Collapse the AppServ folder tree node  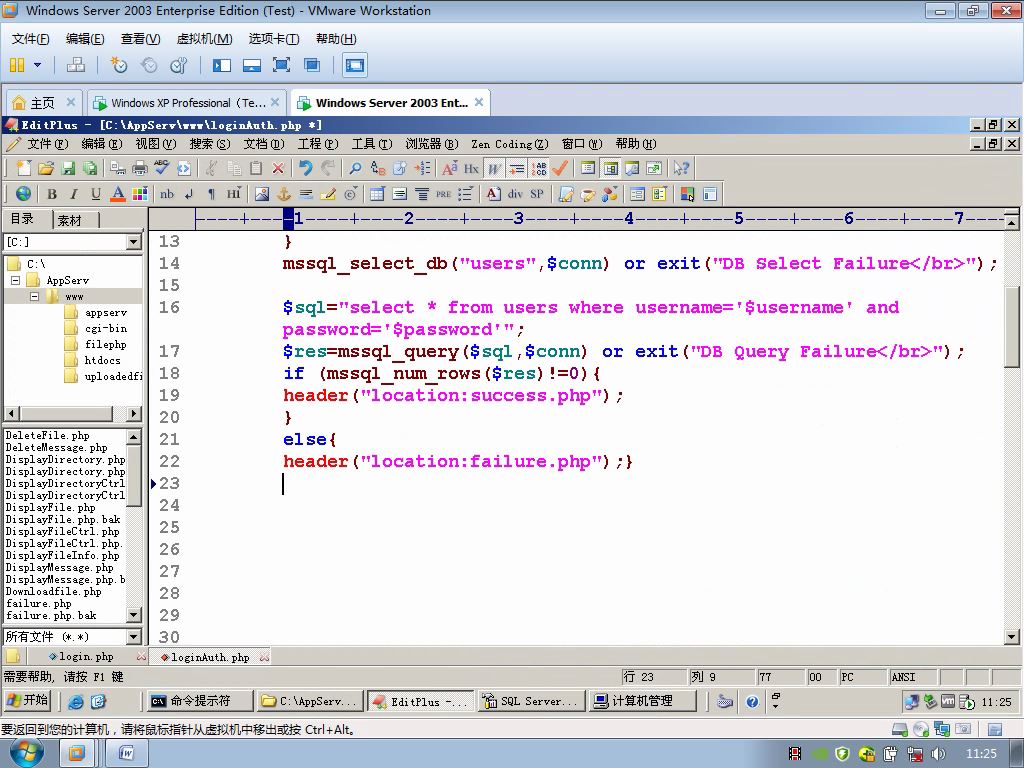(16, 280)
